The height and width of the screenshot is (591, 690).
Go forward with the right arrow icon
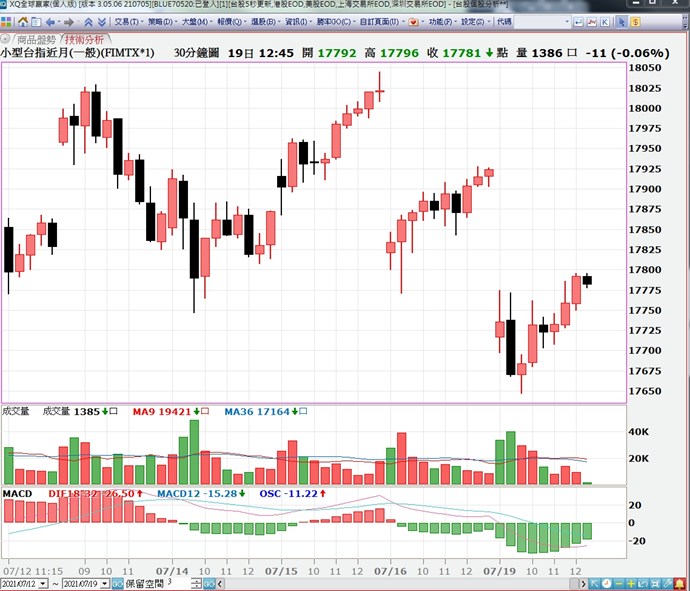(69, 22)
